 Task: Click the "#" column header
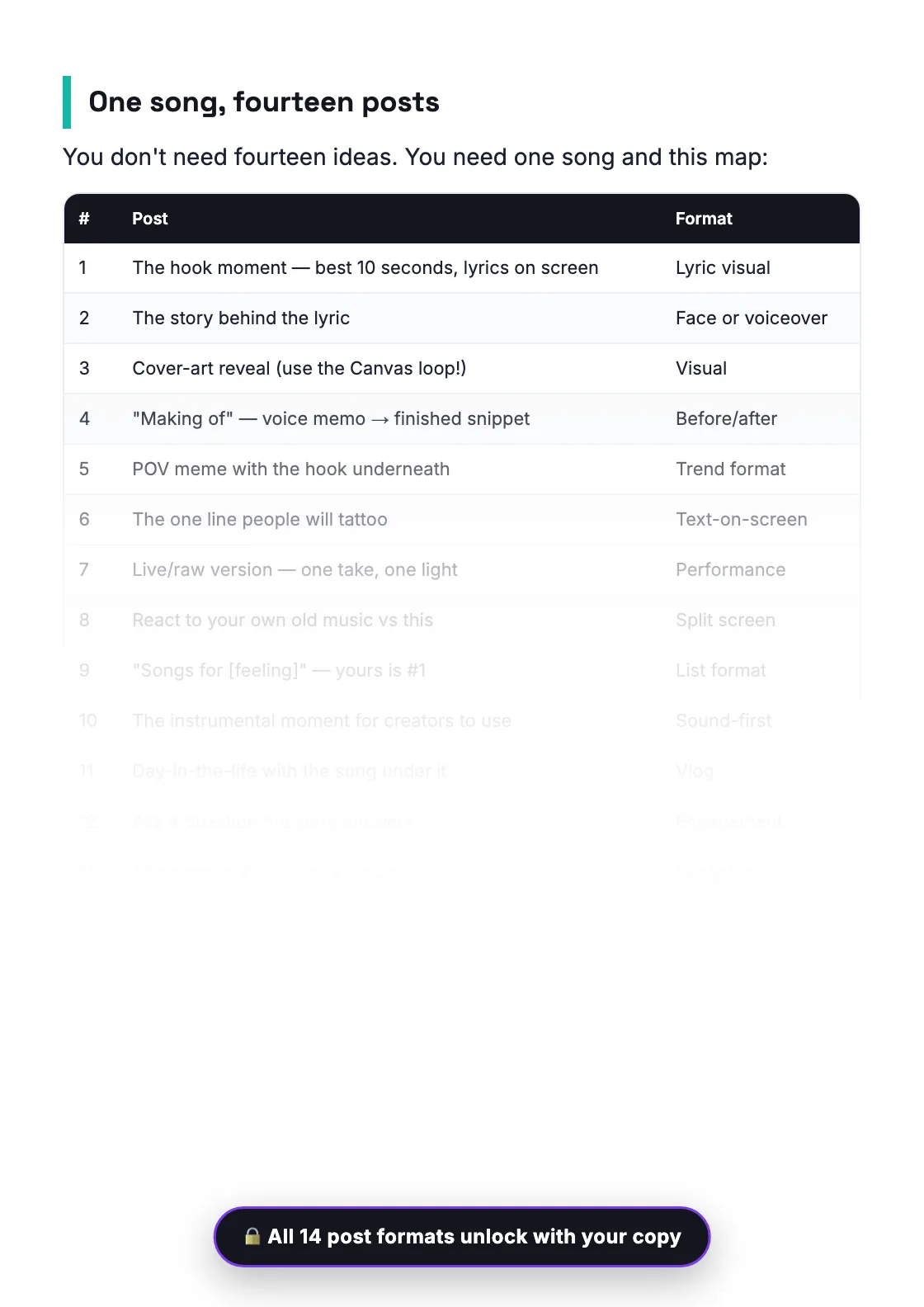pyautogui.click(x=84, y=219)
